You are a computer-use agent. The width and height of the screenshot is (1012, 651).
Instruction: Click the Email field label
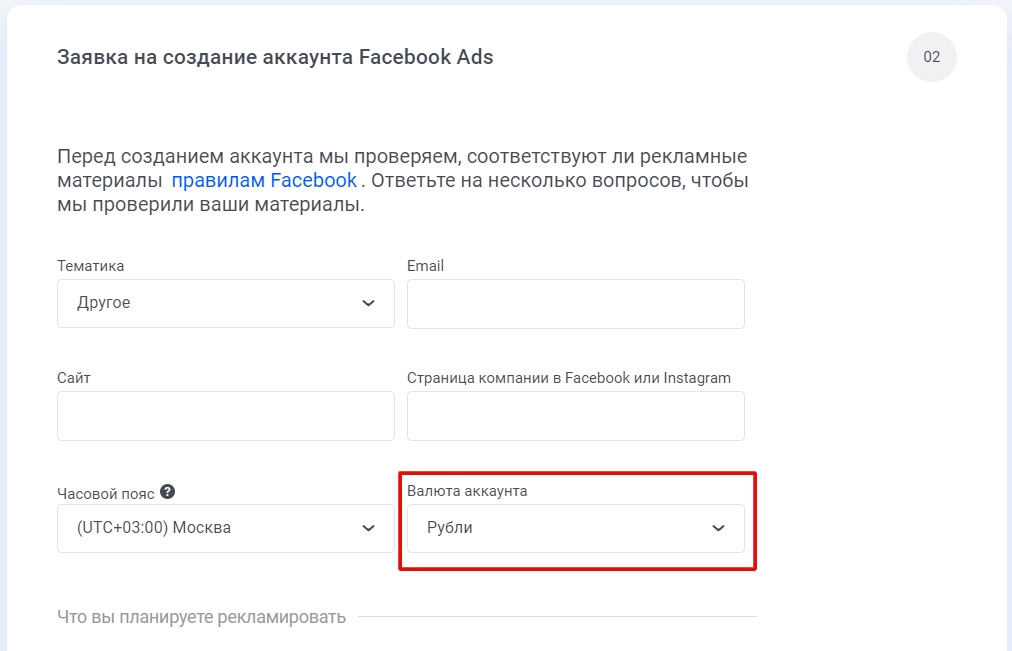click(425, 266)
